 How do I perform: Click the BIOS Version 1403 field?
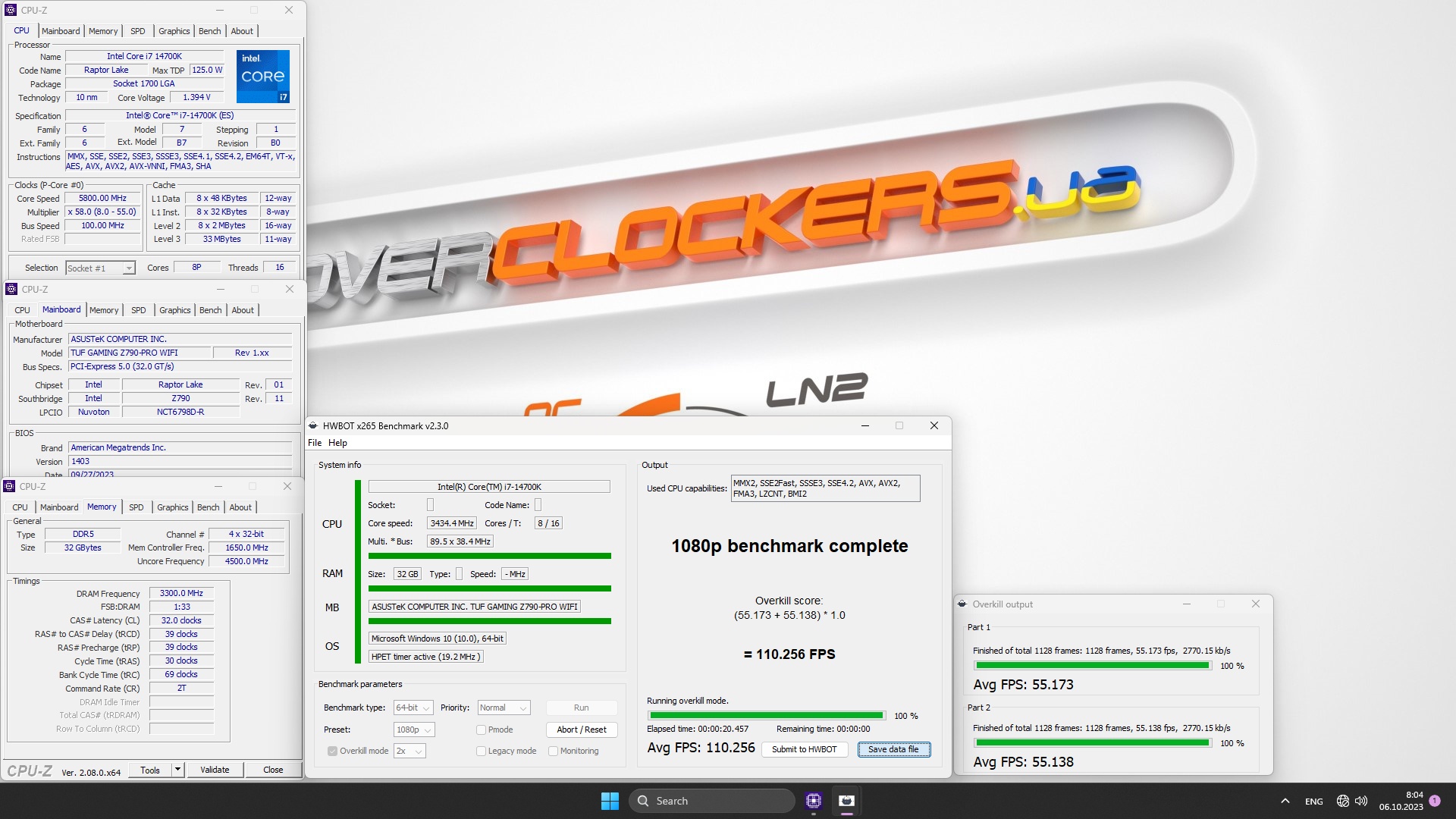(x=180, y=461)
